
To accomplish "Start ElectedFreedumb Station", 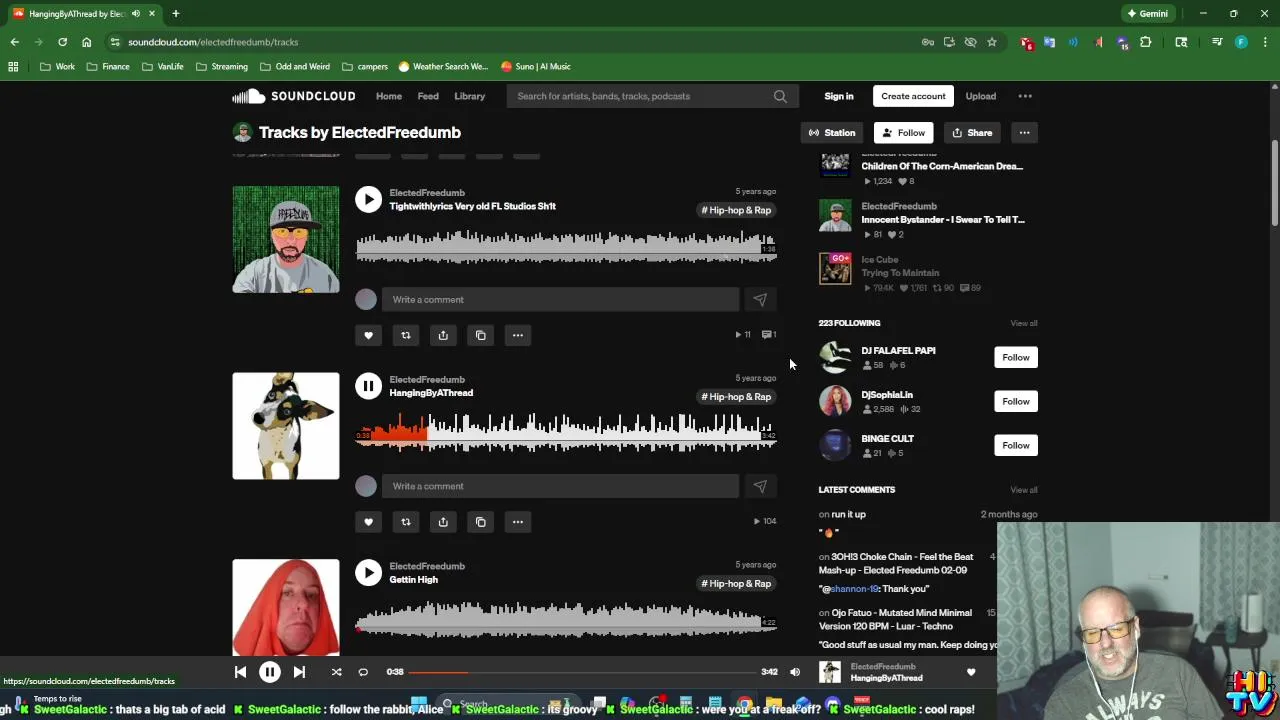I will click(x=832, y=133).
